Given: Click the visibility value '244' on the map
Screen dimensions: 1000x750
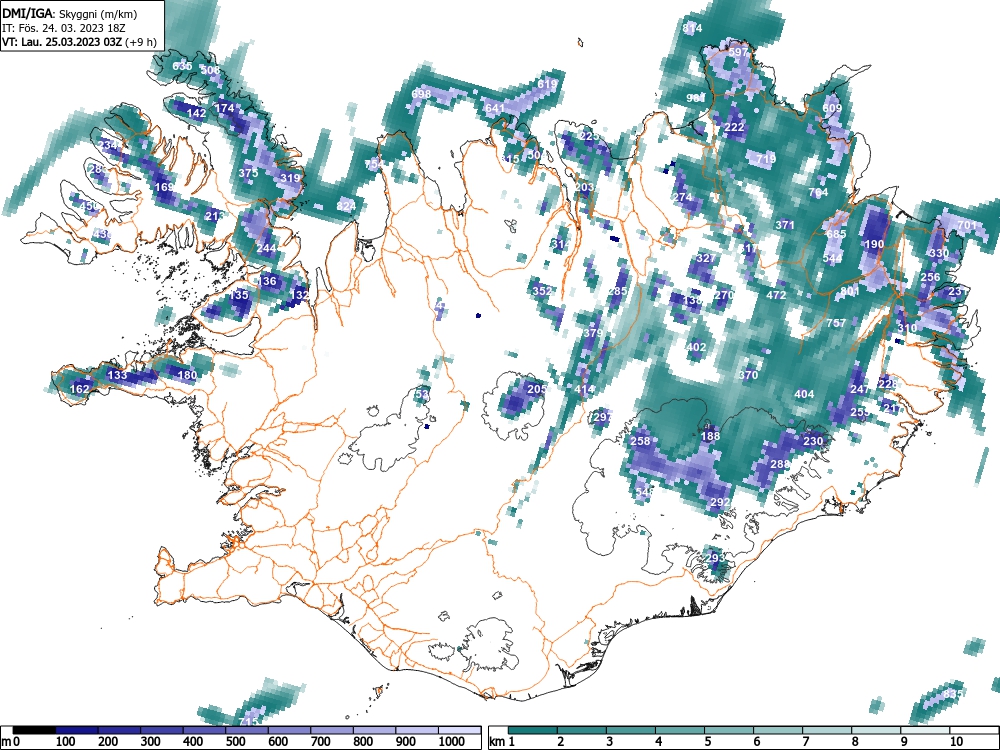Looking at the screenshot, I should pyautogui.click(x=267, y=248).
